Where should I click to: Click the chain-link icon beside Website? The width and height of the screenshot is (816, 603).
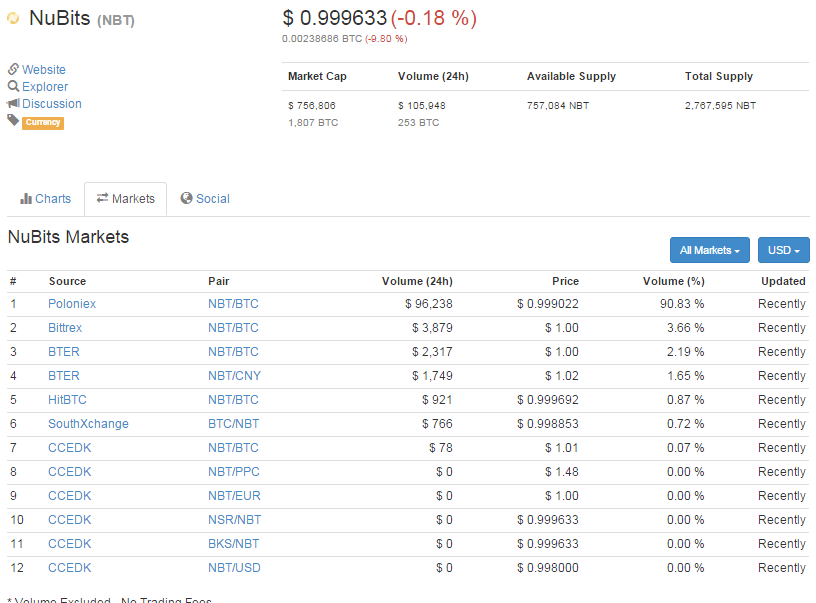[13, 69]
